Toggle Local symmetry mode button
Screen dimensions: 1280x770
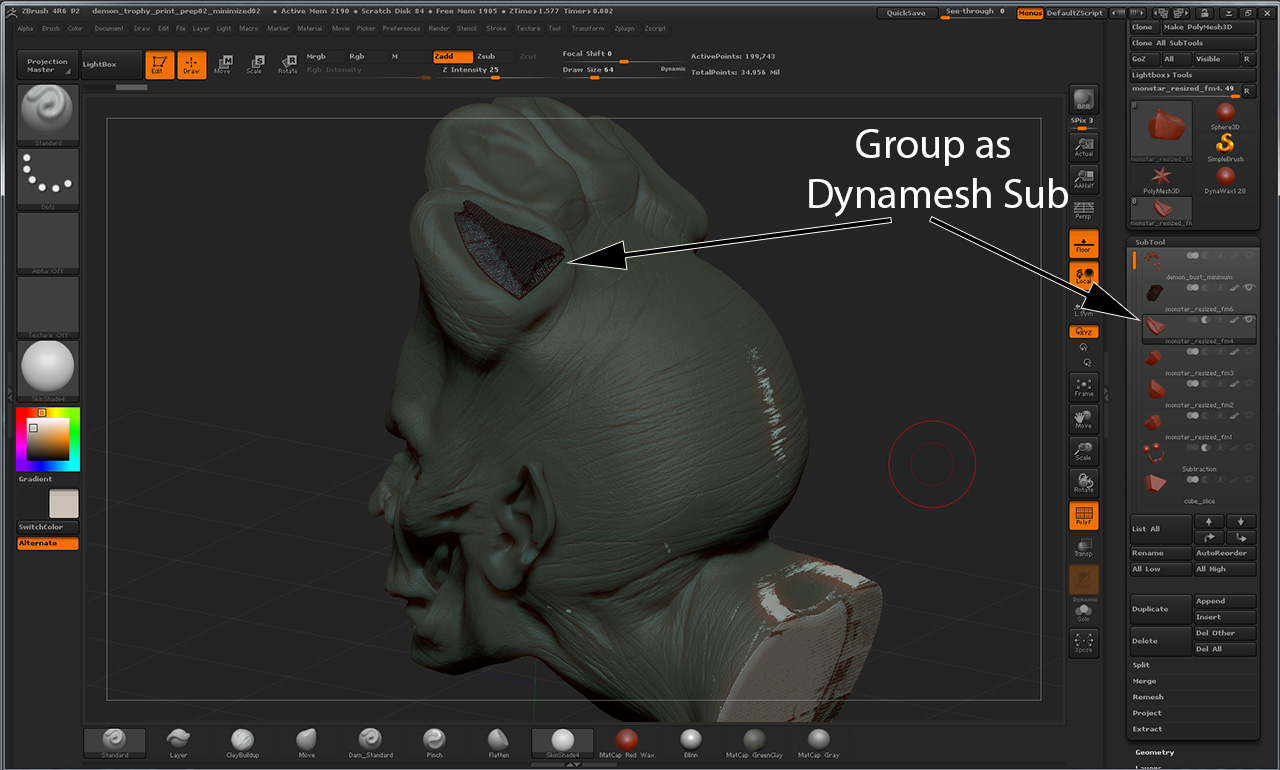click(1083, 275)
